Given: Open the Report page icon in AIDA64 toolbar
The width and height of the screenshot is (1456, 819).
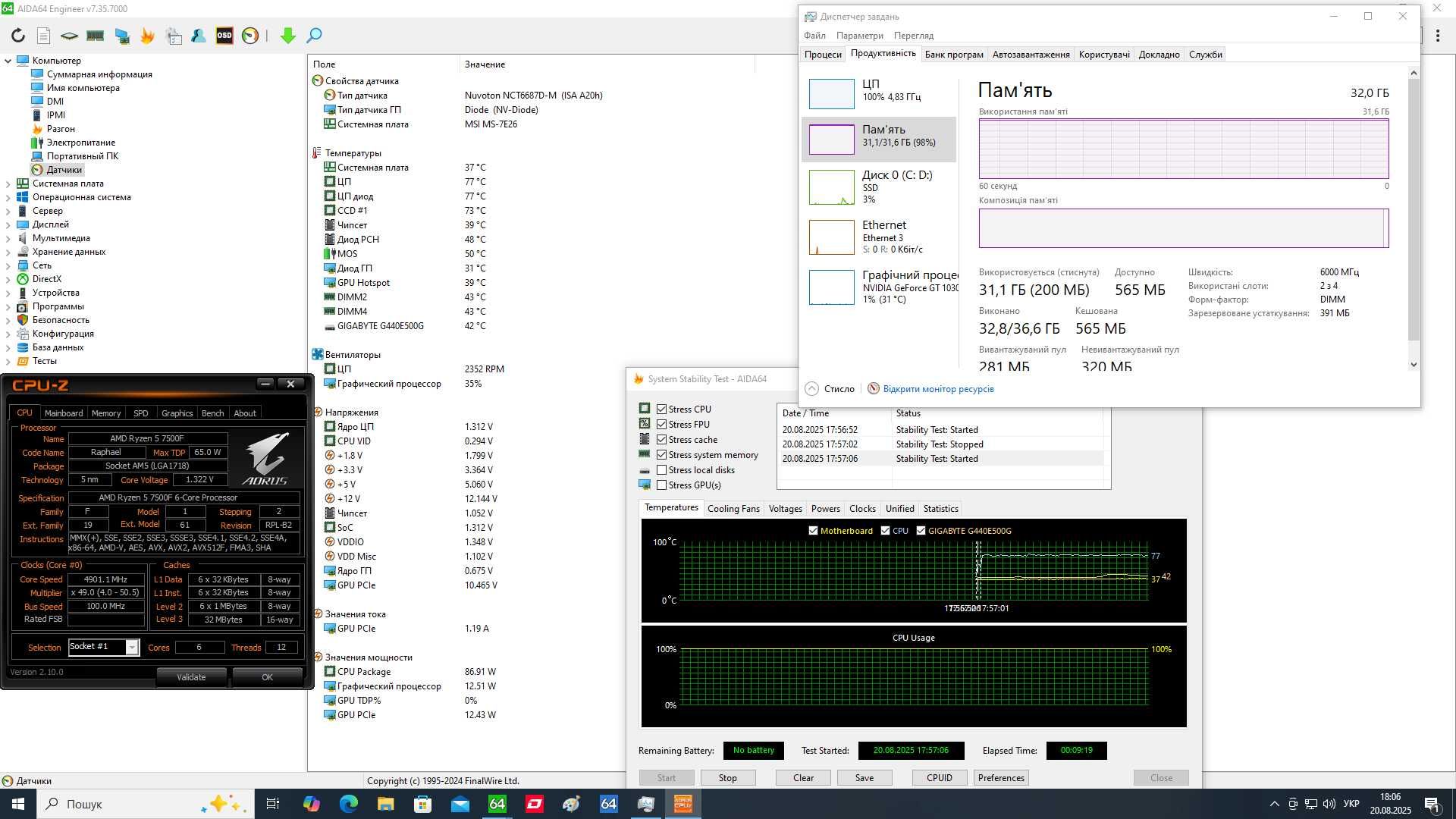Looking at the screenshot, I should click(43, 35).
